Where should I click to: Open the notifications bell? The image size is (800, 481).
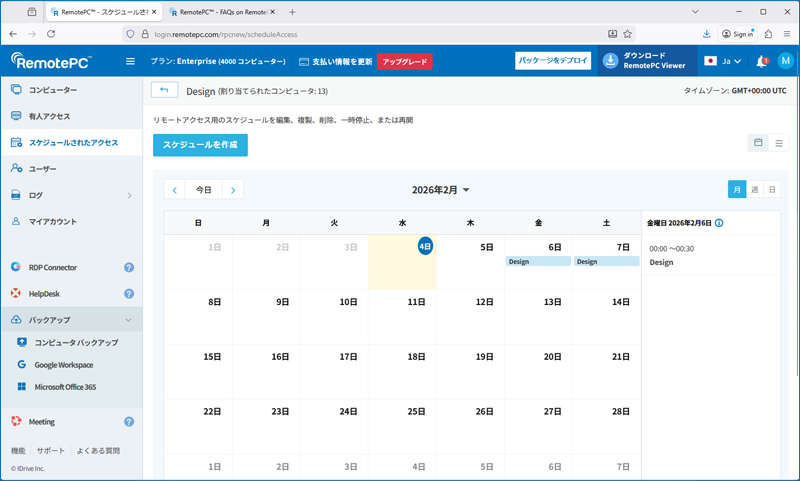click(x=761, y=61)
